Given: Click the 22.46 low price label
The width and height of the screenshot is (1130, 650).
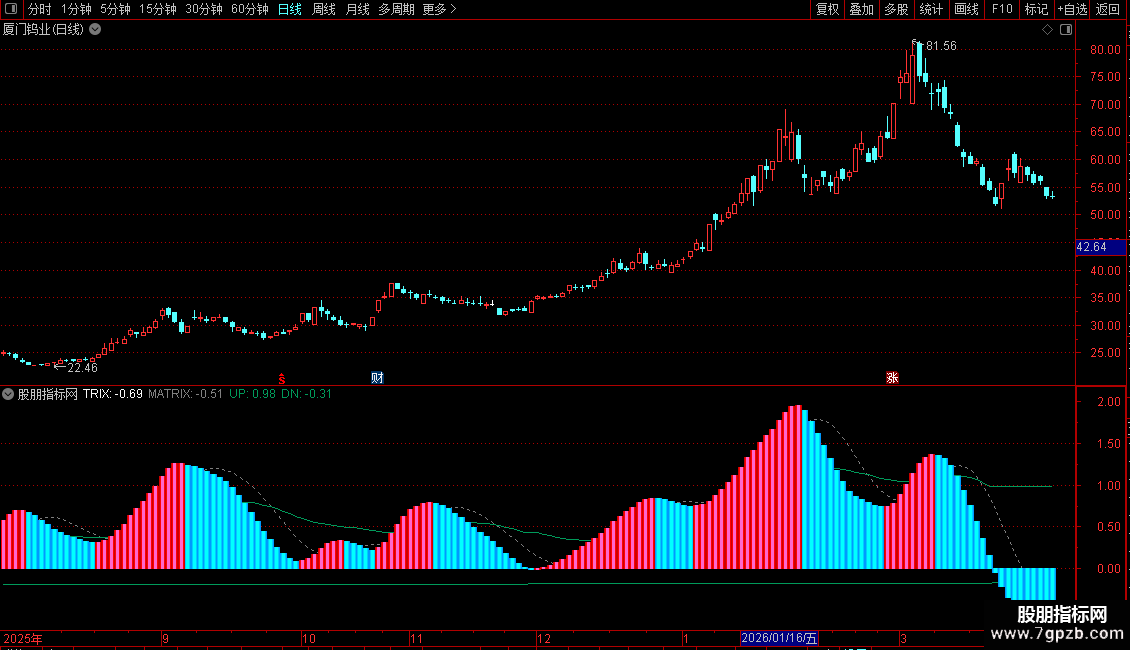Looking at the screenshot, I should click(82, 368).
